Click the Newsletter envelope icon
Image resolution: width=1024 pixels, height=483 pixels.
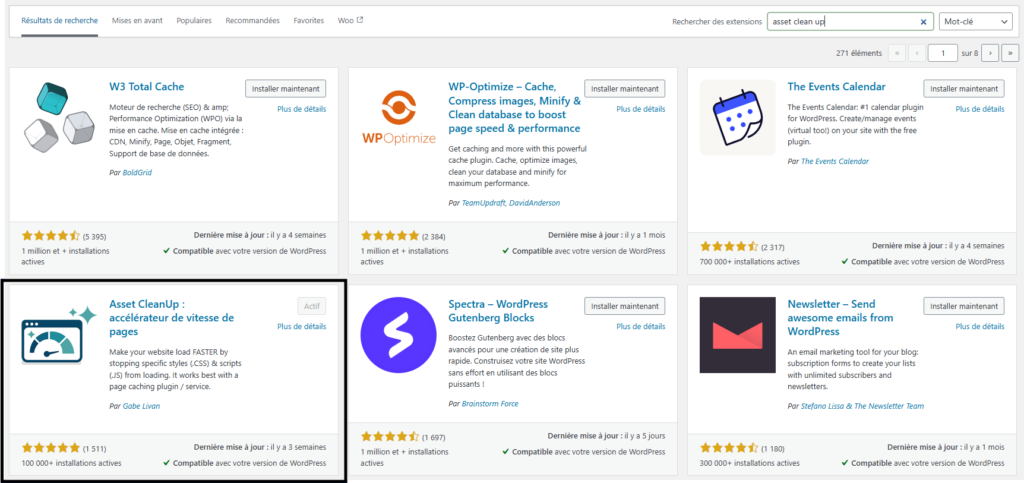click(738, 335)
